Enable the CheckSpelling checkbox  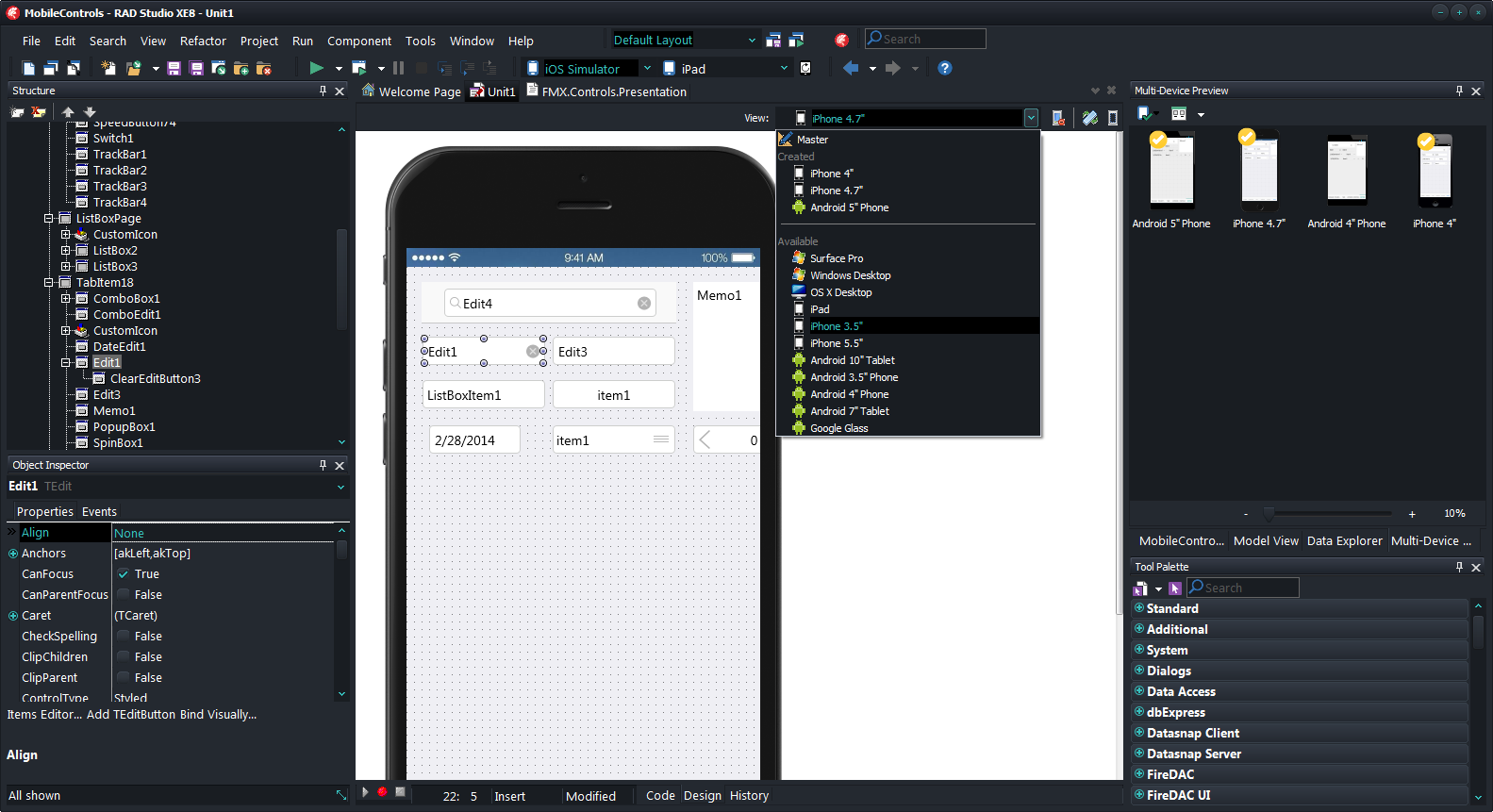[x=123, y=637]
